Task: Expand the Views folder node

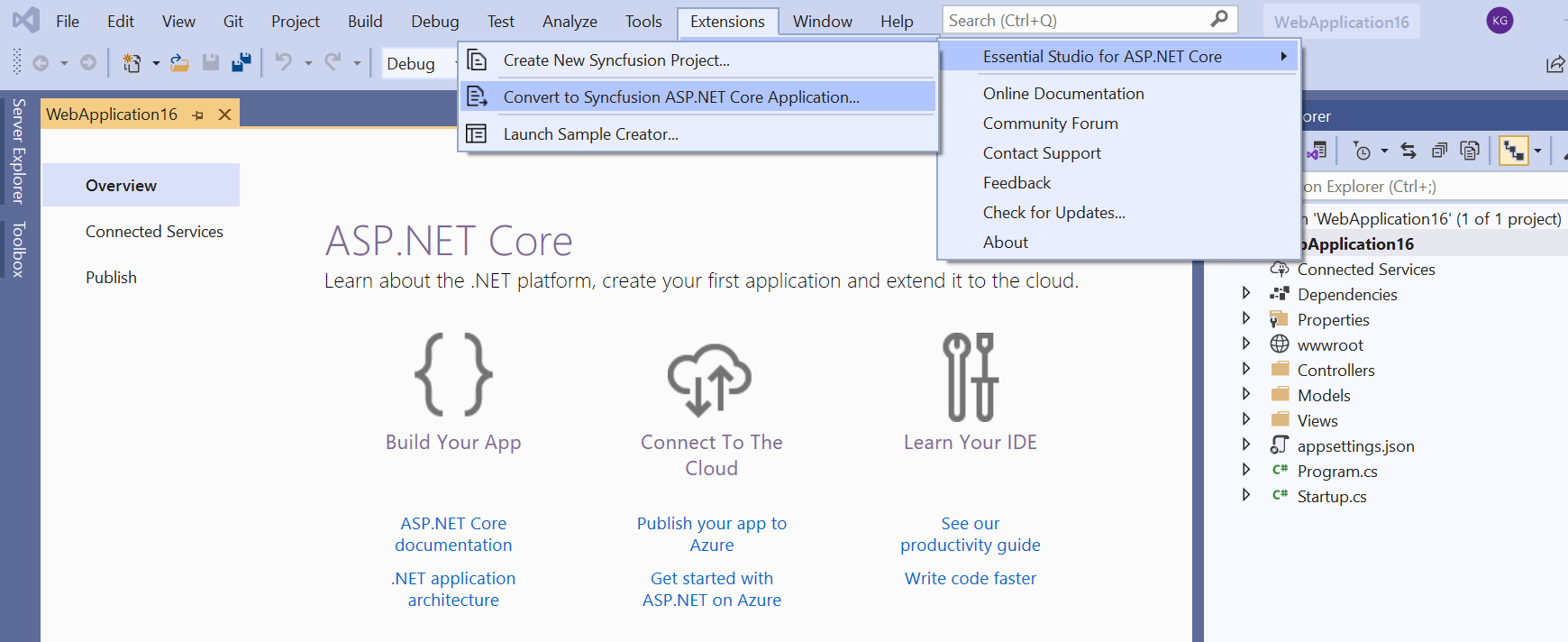Action: tap(1246, 419)
